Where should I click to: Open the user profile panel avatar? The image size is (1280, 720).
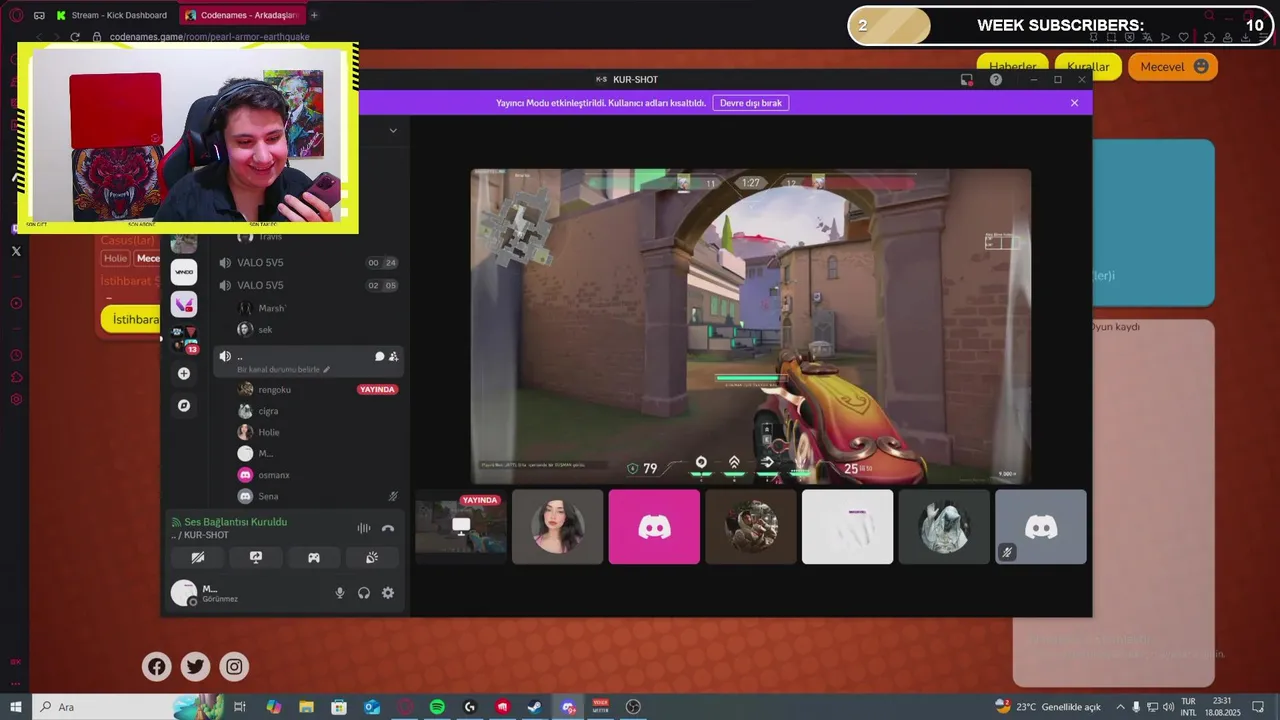tap(184, 593)
